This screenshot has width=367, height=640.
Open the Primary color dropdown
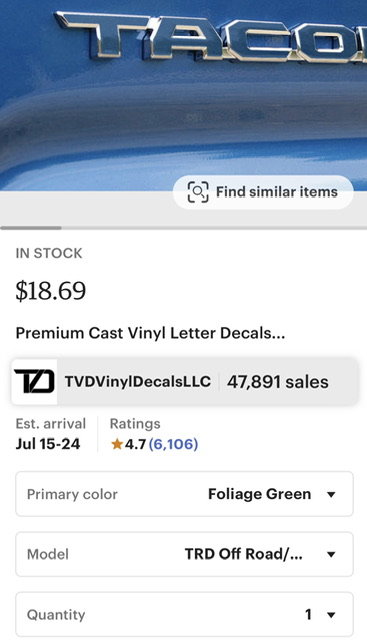(184, 494)
